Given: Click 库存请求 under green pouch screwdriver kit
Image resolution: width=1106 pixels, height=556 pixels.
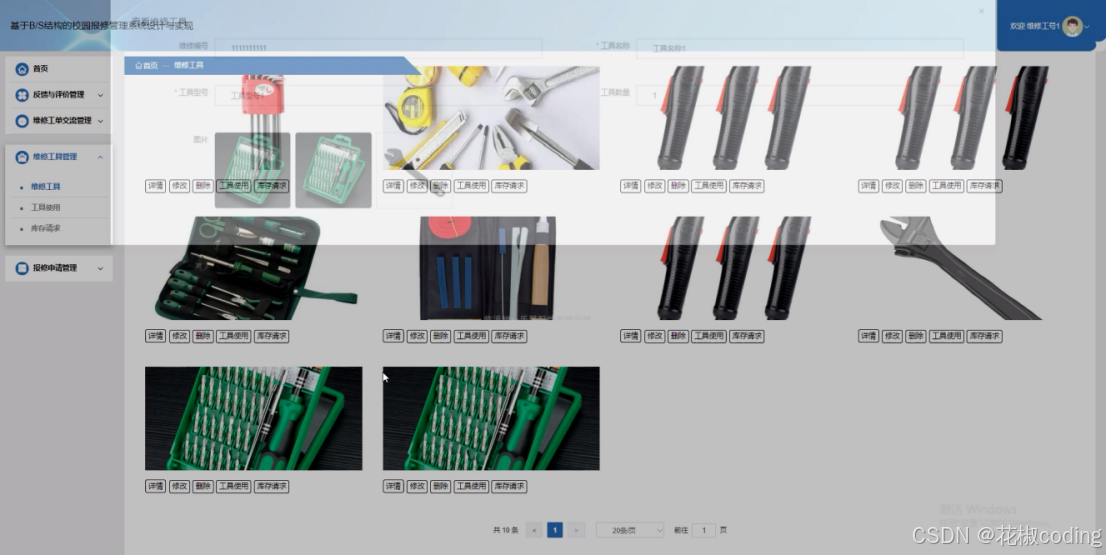Looking at the screenshot, I should tap(271, 337).
